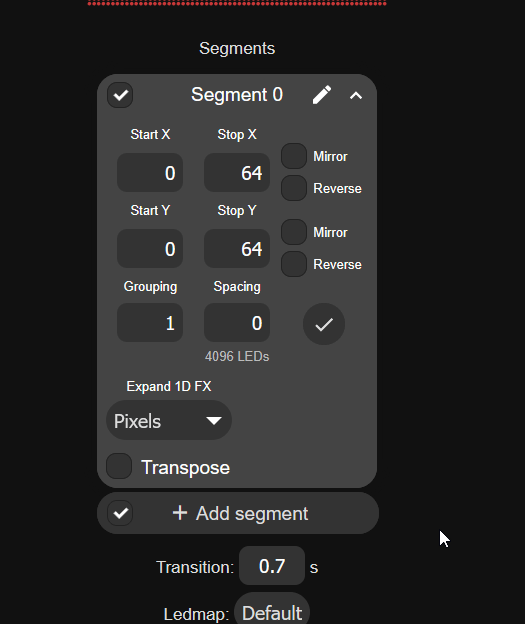Enable Mirror for the Y axis

(294, 232)
